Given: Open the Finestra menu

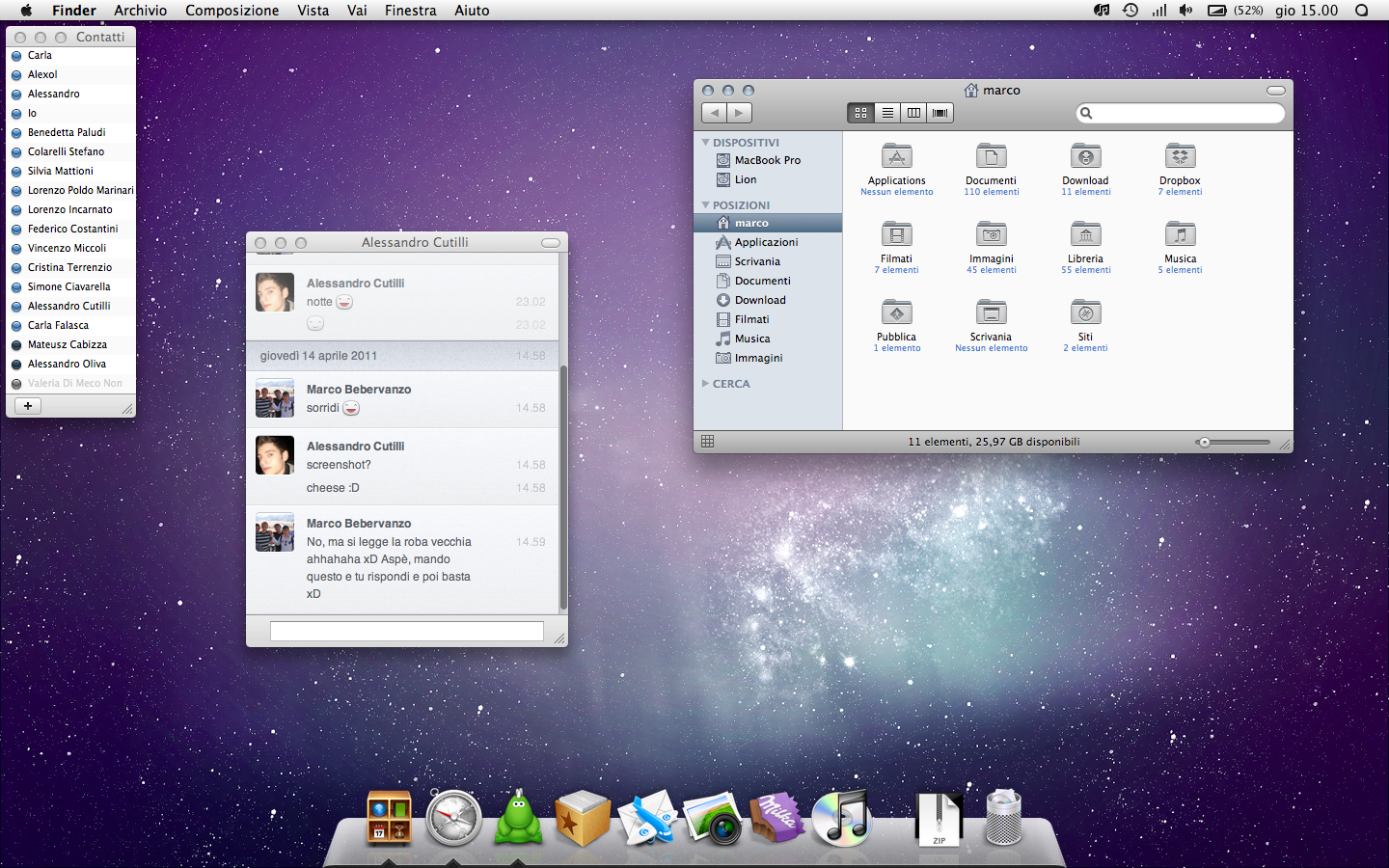Looking at the screenshot, I should [411, 11].
